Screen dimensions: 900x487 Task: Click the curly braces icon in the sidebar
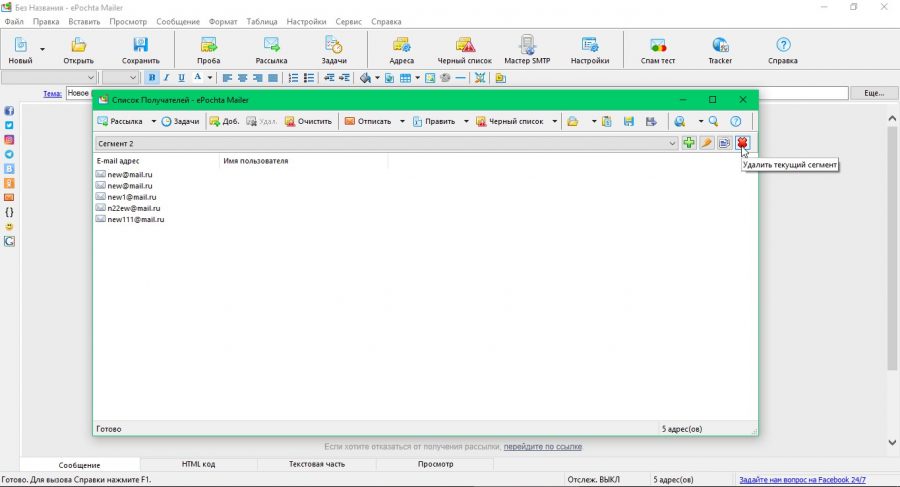tap(9, 212)
